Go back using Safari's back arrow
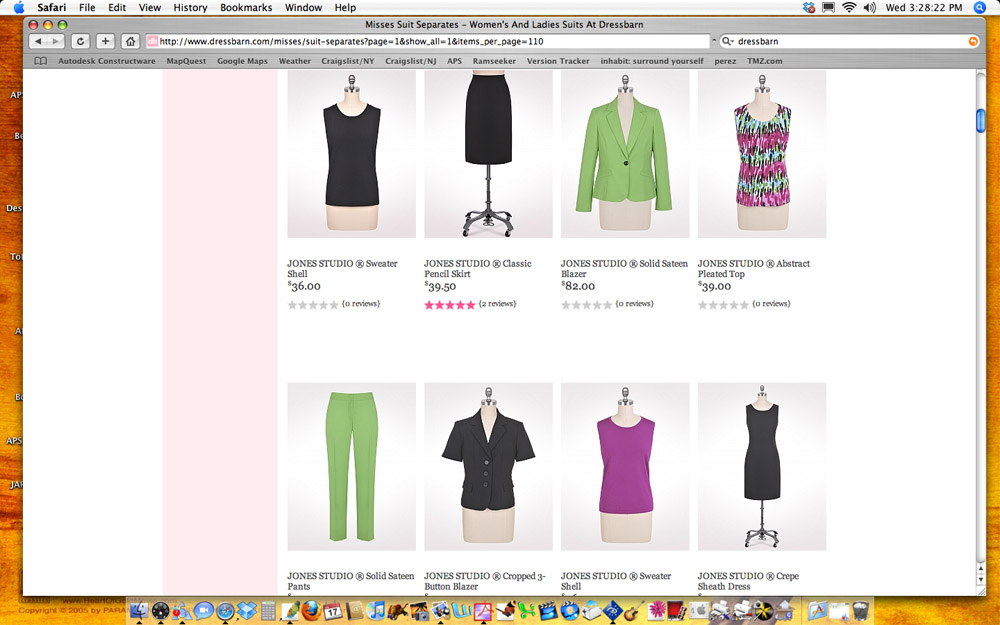The height and width of the screenshot is (625, 1000). click(38, 41)
